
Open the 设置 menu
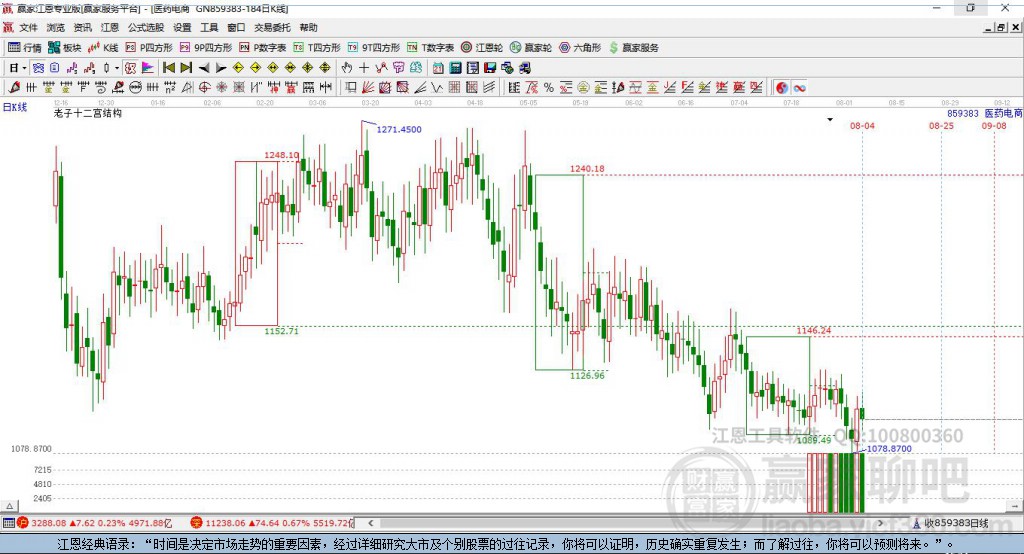[182, 27]
